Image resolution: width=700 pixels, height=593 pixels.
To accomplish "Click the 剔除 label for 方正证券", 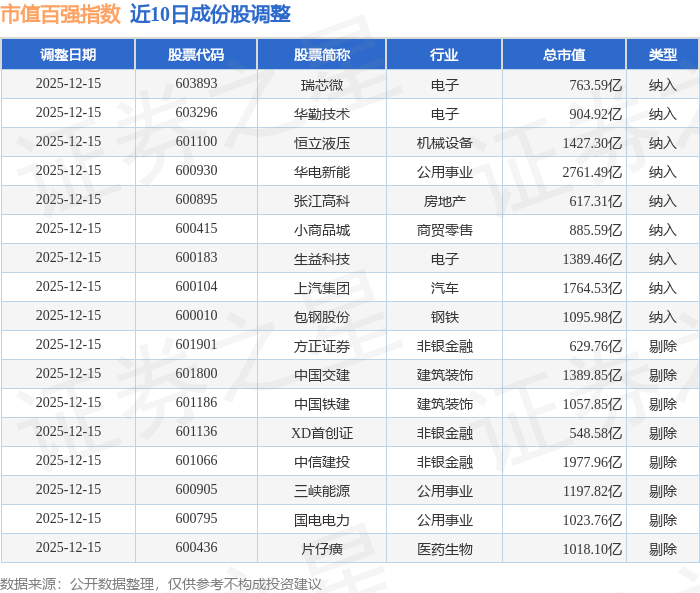I will coord(662,346).
